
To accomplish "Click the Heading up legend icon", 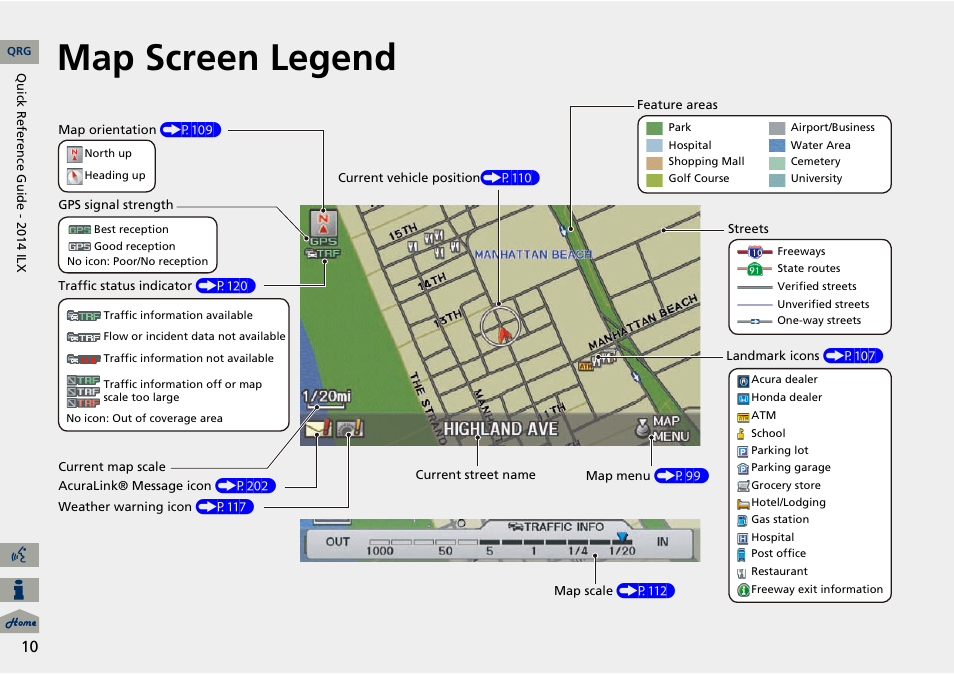I will click(x=74, y=176).
